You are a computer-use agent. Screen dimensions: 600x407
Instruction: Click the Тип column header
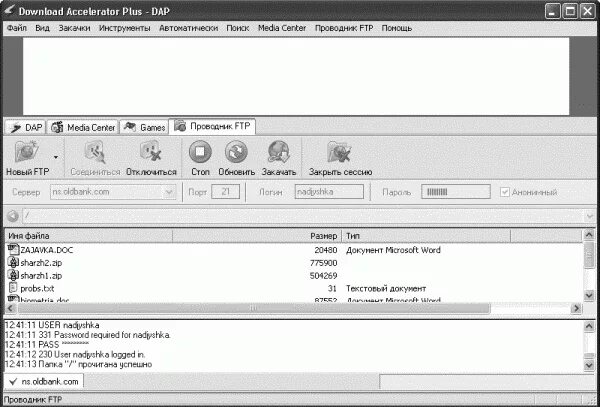click(426, 236)
